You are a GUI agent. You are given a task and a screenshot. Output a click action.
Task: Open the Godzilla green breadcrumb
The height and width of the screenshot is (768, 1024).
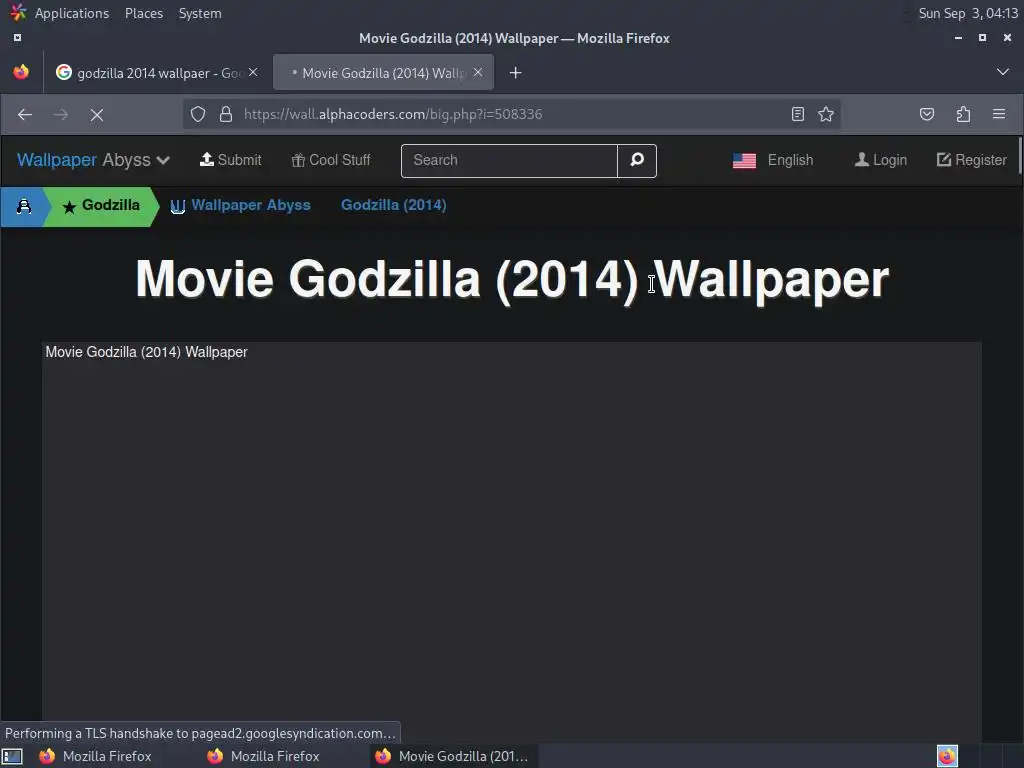[x=101, y=206]
